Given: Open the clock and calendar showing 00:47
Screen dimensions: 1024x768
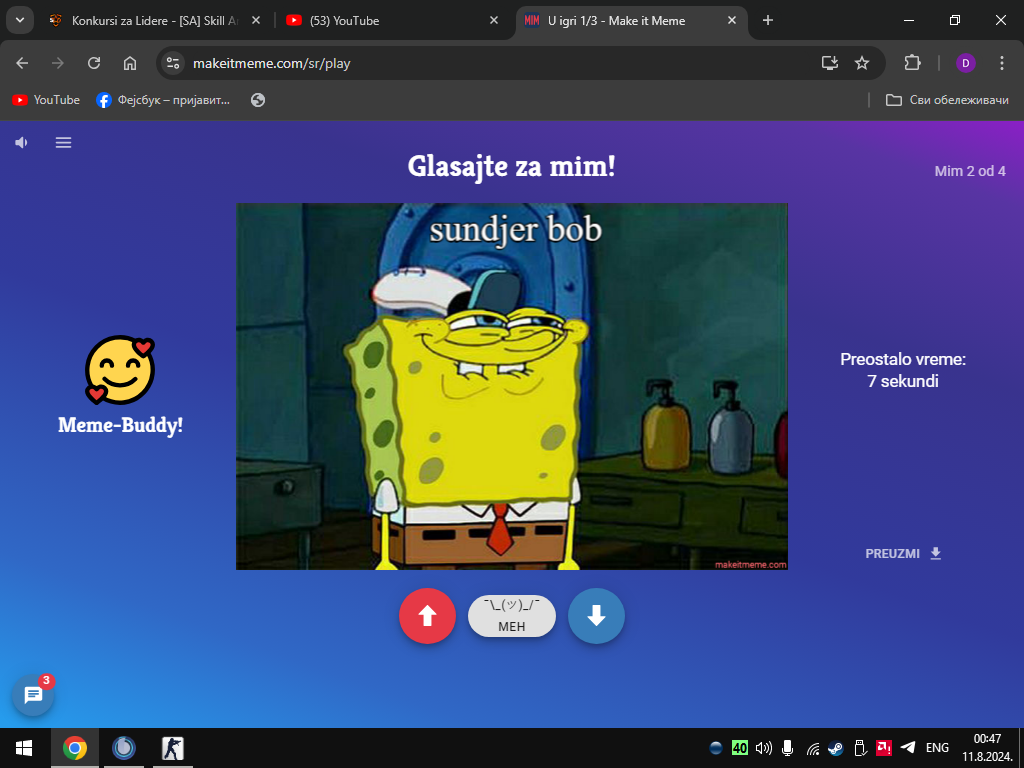Looking at the screenshot, I should [987, 748].
